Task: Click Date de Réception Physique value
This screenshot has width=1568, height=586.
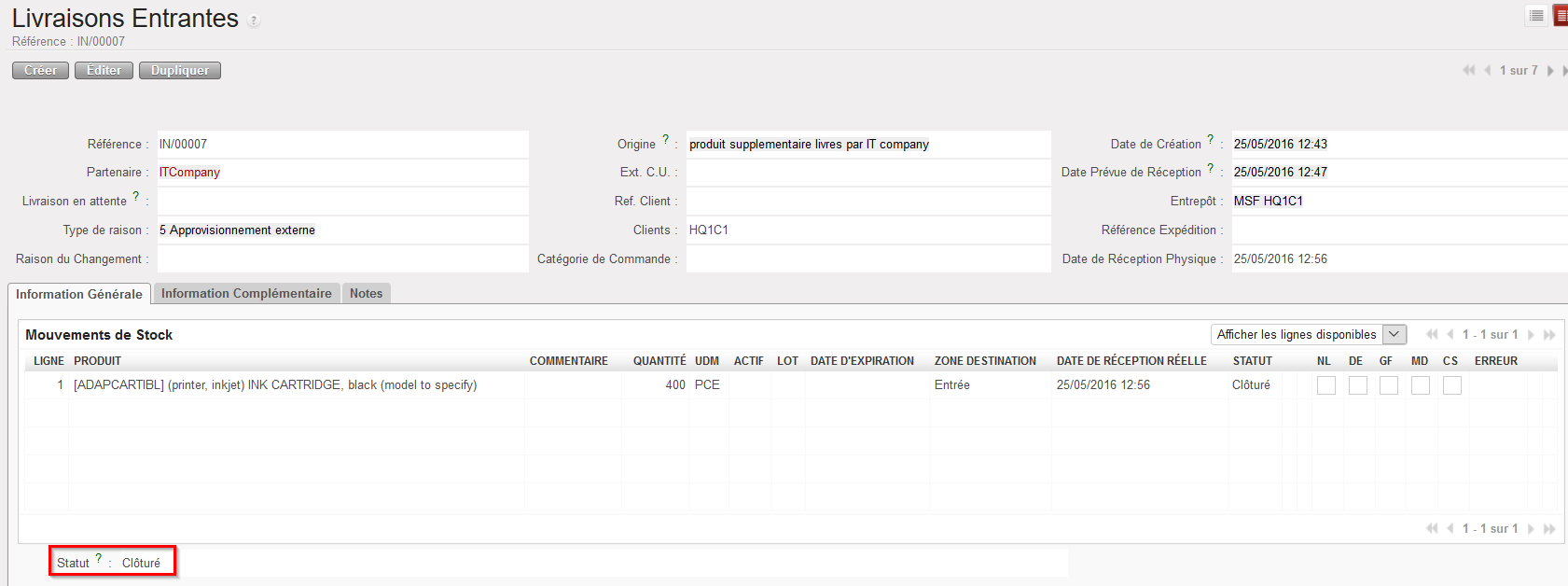Action: tap(1280, 259)
